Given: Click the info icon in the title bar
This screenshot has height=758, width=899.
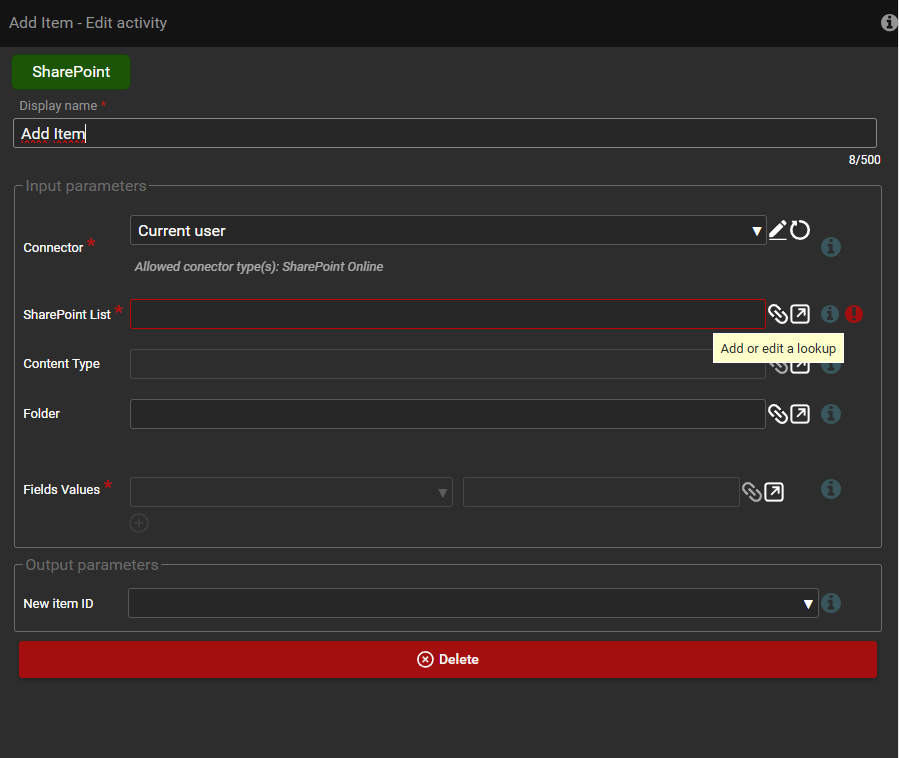Looking at the screenshot, I should point(888,23).
